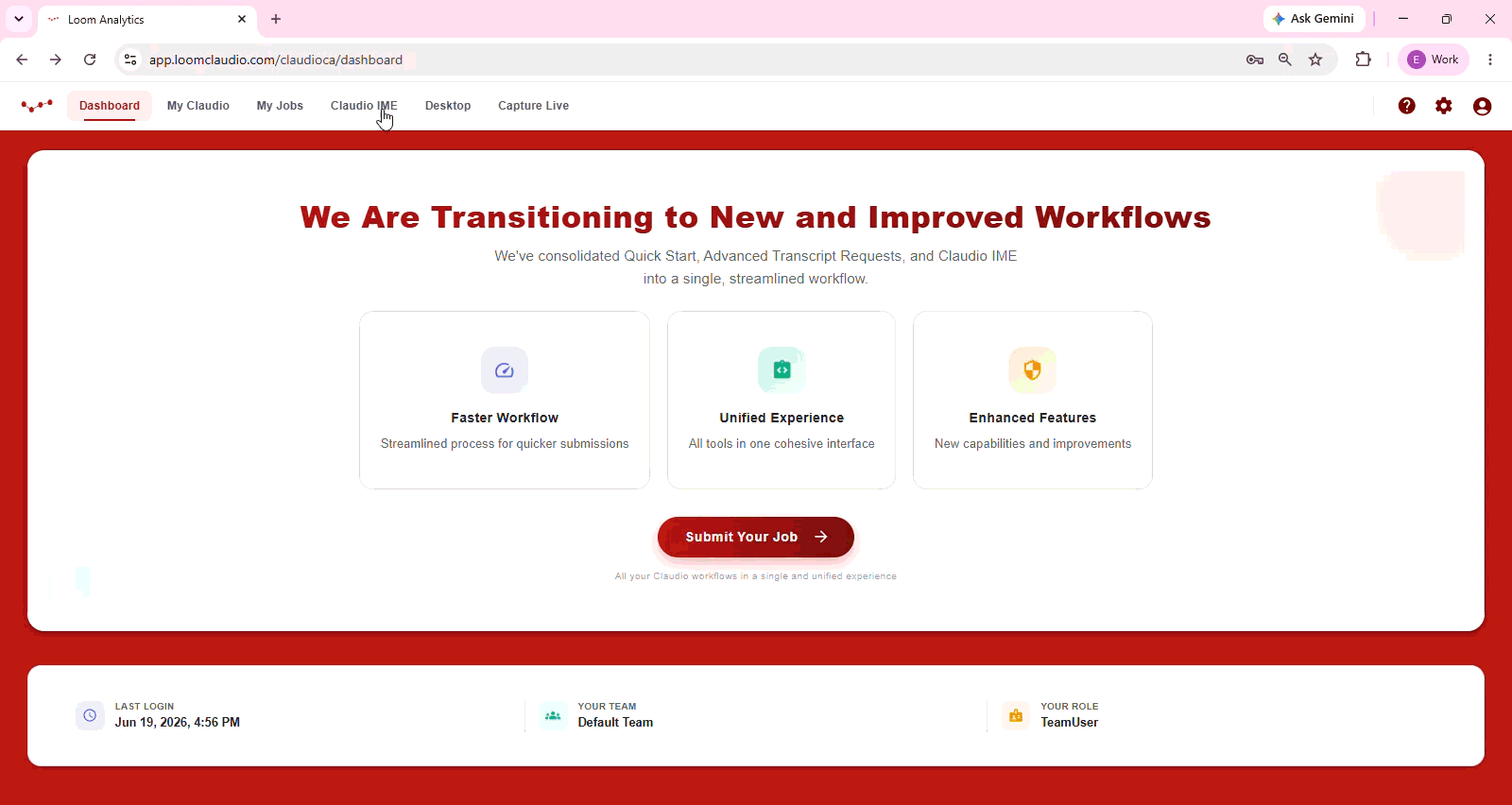Click the Unified Experience card title
The image size is (1512, 805).
(x=782, y=418)
